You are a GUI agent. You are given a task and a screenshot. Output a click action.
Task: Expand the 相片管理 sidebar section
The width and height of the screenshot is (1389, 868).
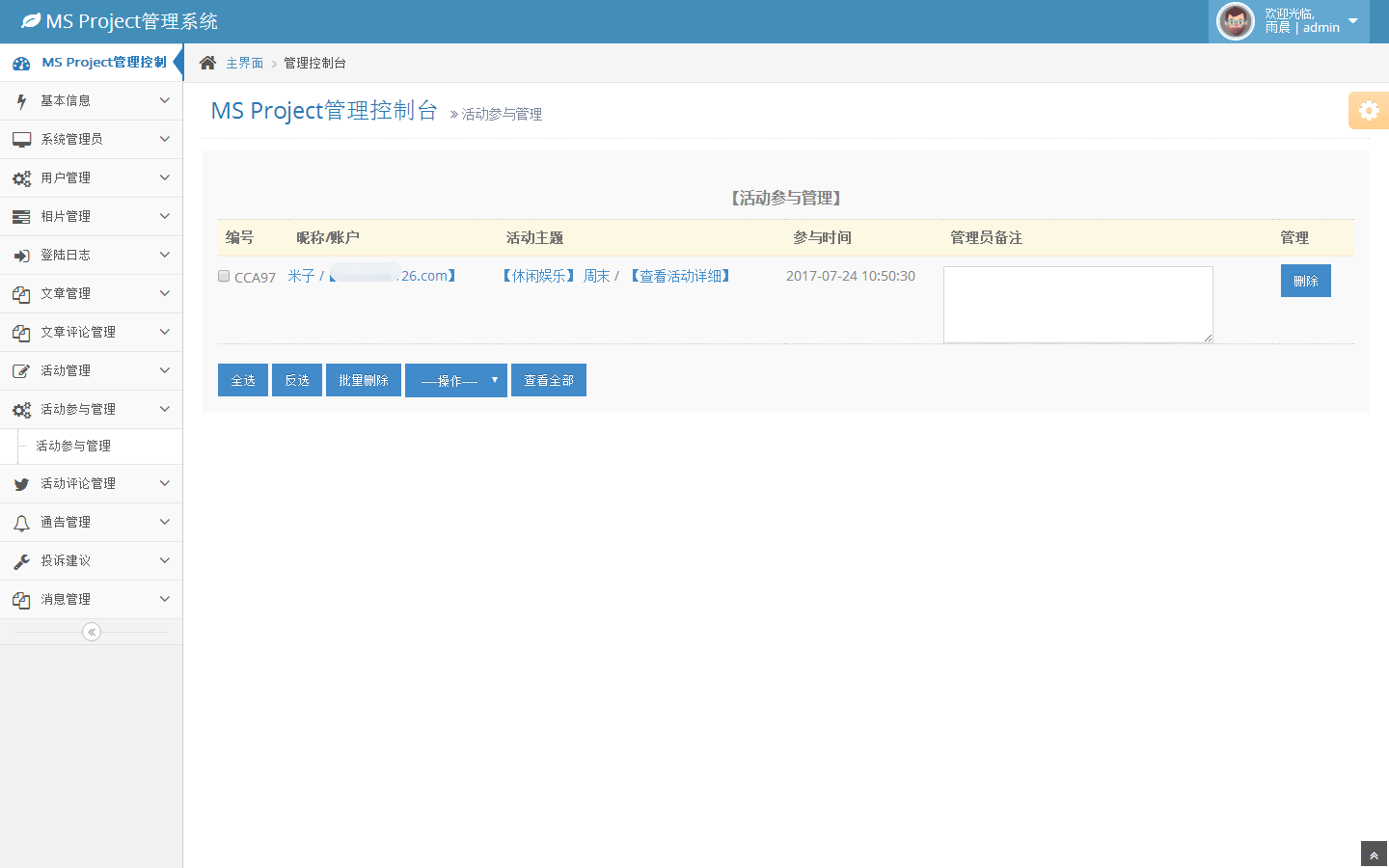[x=91, y=216]
